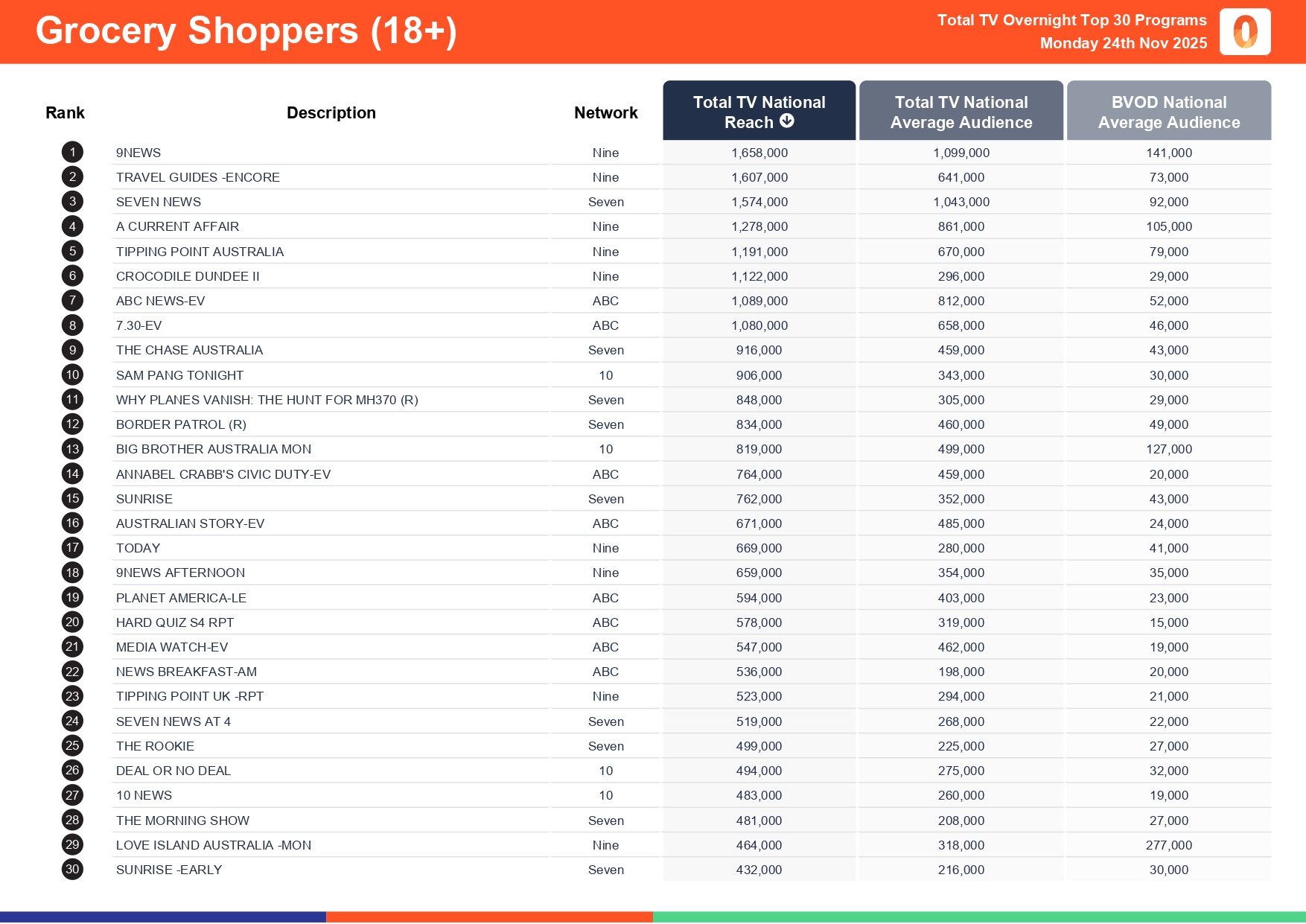Screen dimensions: 1306x924
Task: Click the Description column header
Action: (331, 112)
